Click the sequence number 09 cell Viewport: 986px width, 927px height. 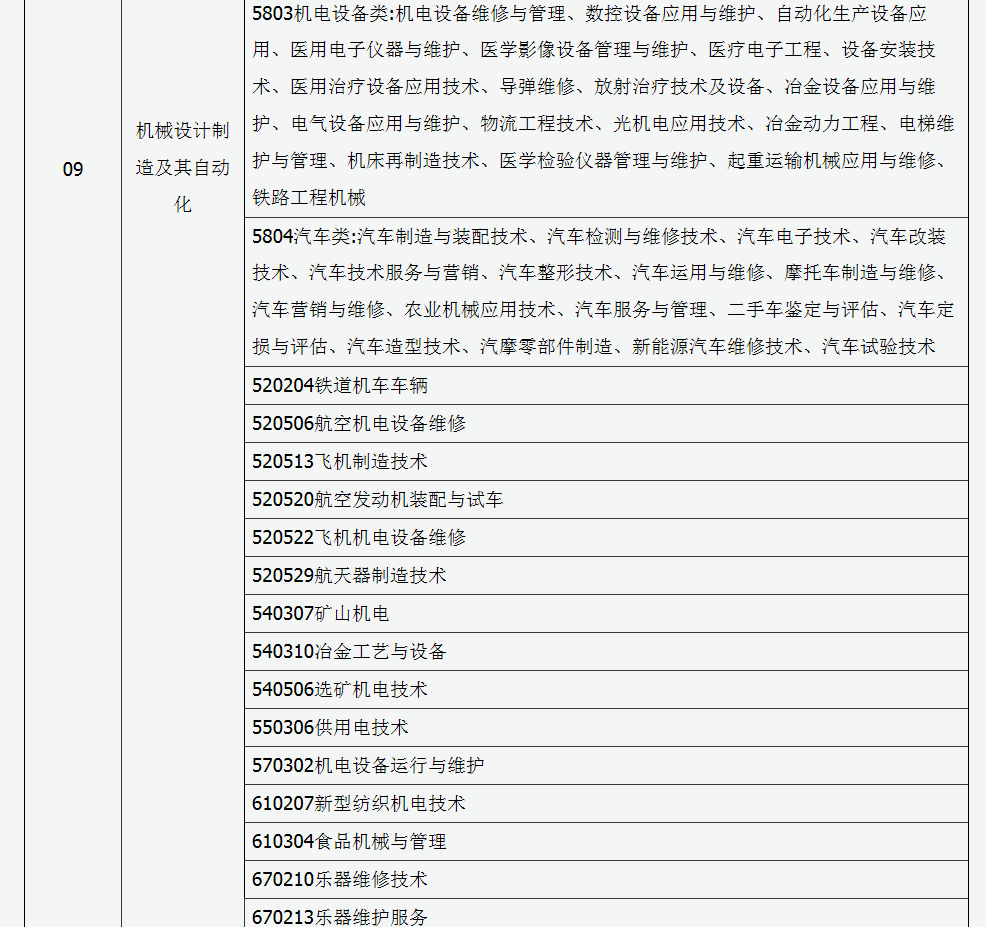[73, 169]
